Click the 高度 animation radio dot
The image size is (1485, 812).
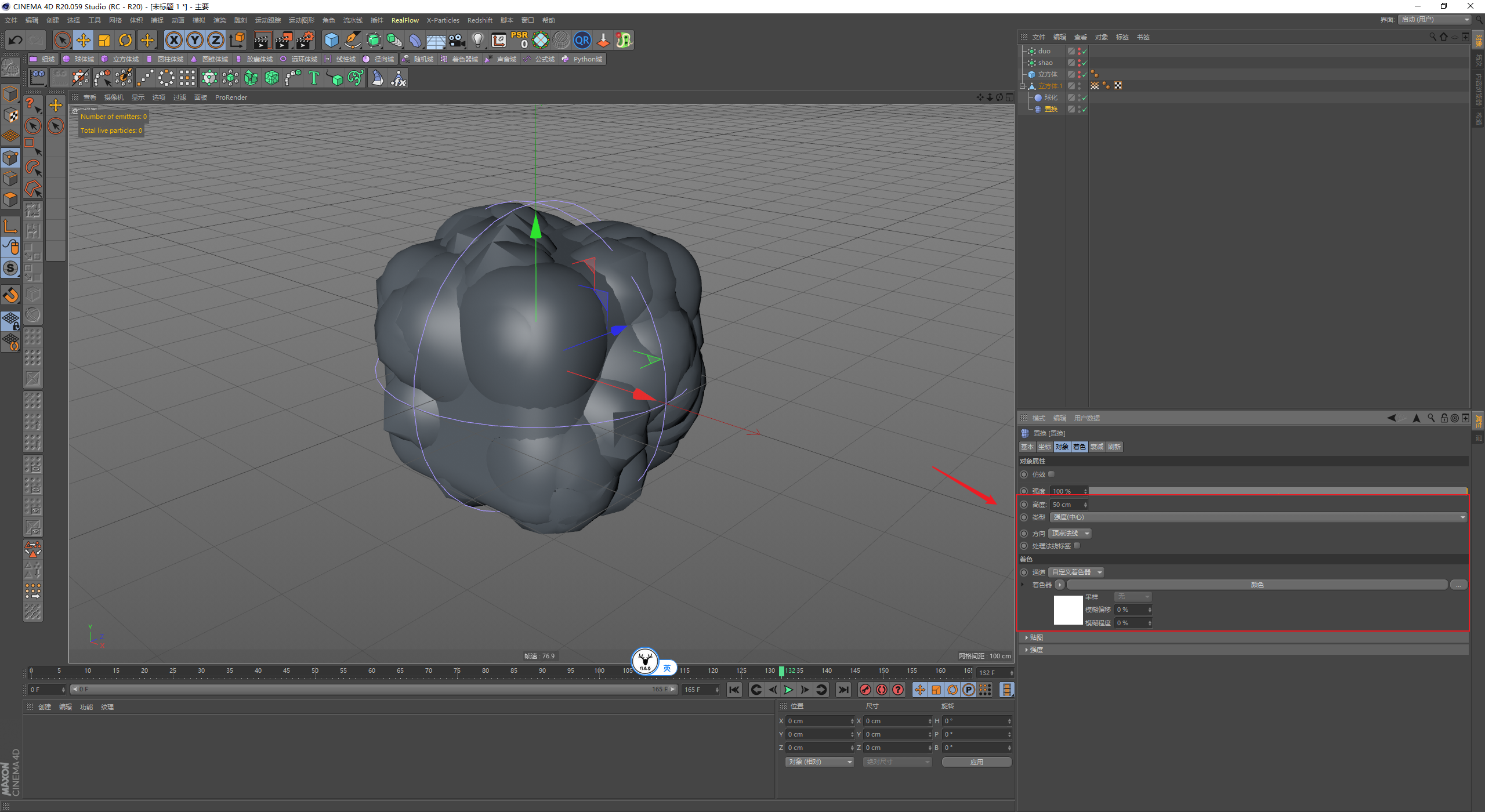(x=1024, y=505)
